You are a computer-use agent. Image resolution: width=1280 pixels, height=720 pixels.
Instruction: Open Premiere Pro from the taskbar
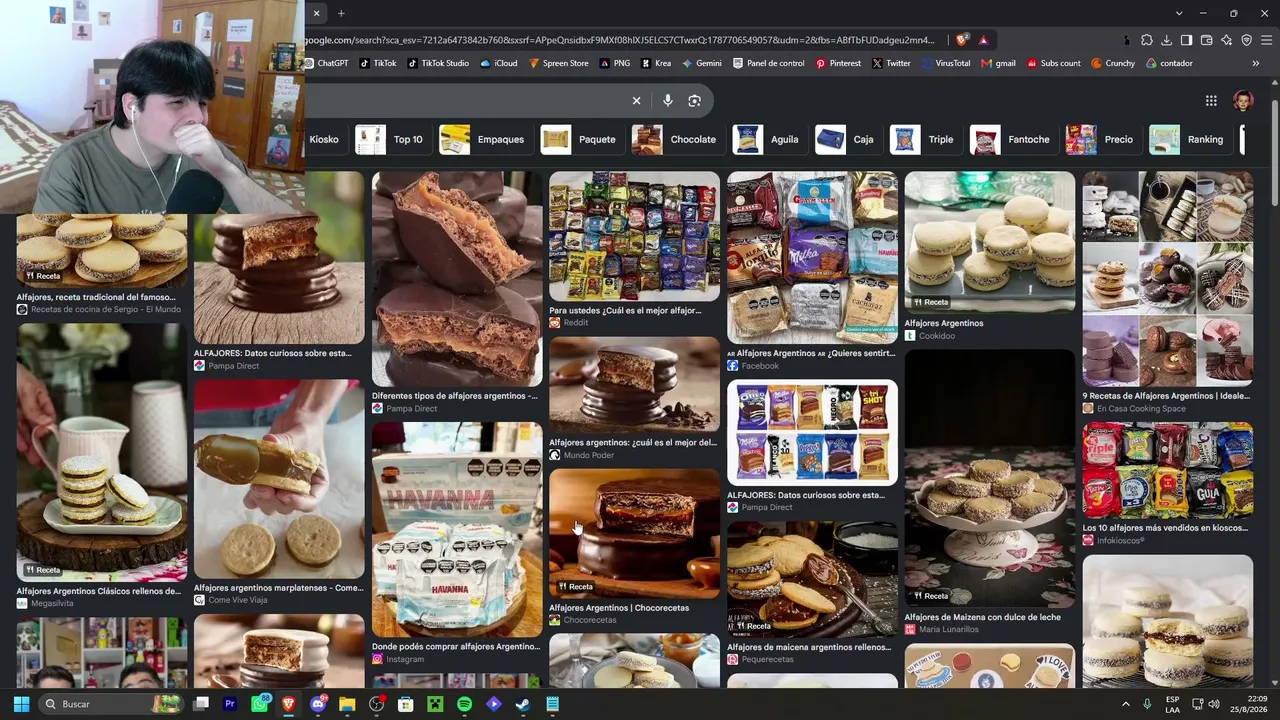point(230,704)
